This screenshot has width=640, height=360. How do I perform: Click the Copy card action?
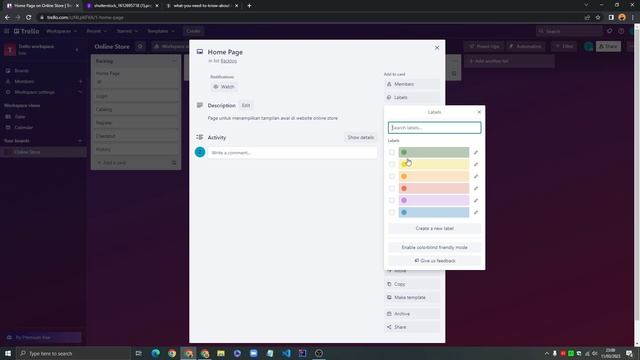(412, 284)
